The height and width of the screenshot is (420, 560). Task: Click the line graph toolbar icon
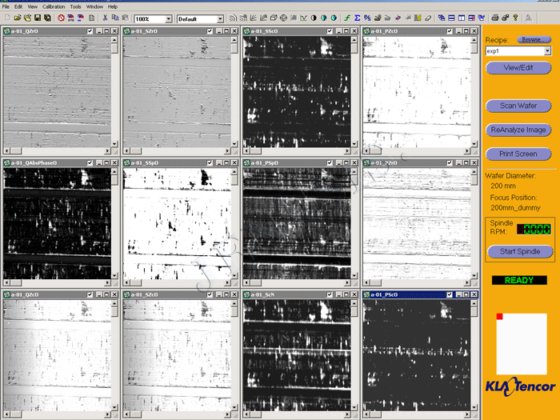click(x=304, y=18)
